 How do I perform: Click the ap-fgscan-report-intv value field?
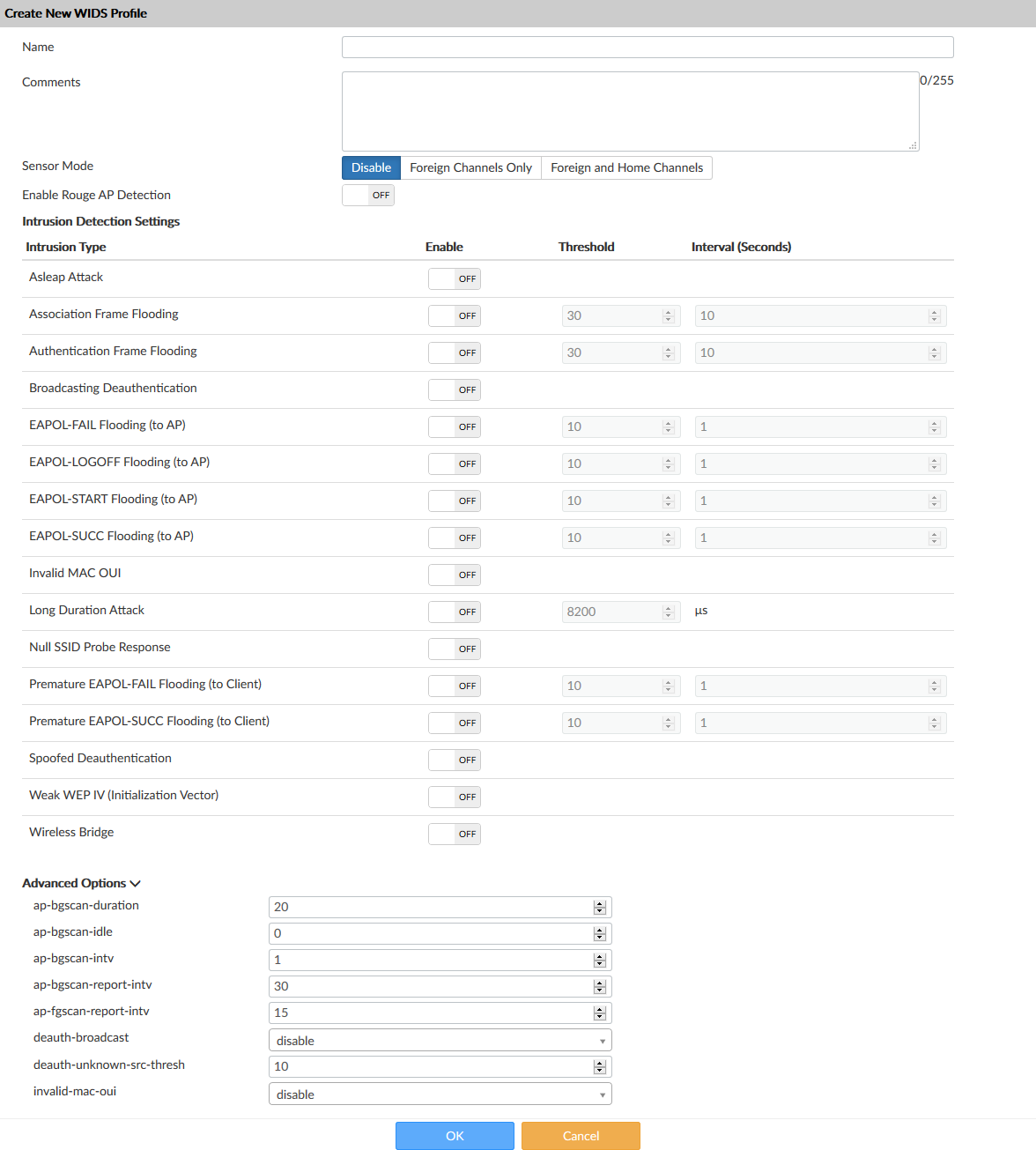click(440, 1013)
